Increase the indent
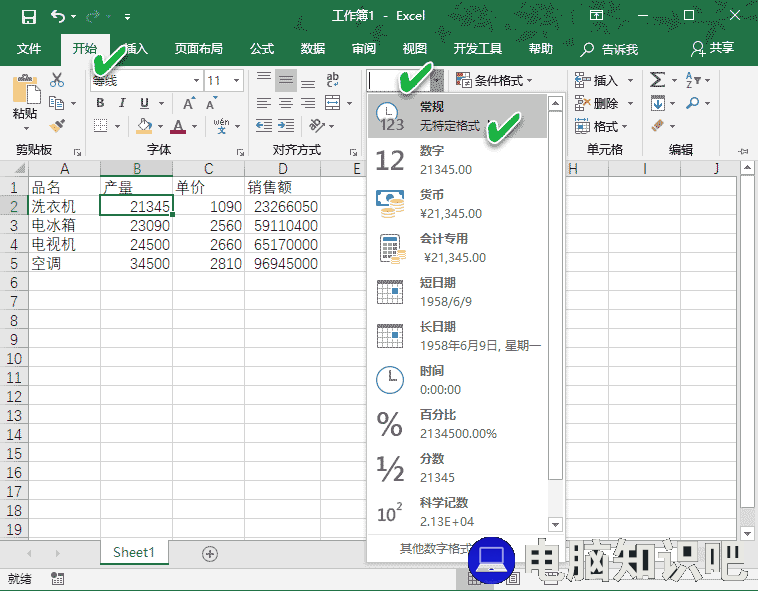This screenshot has height=591, width=758. pos(286,126)
